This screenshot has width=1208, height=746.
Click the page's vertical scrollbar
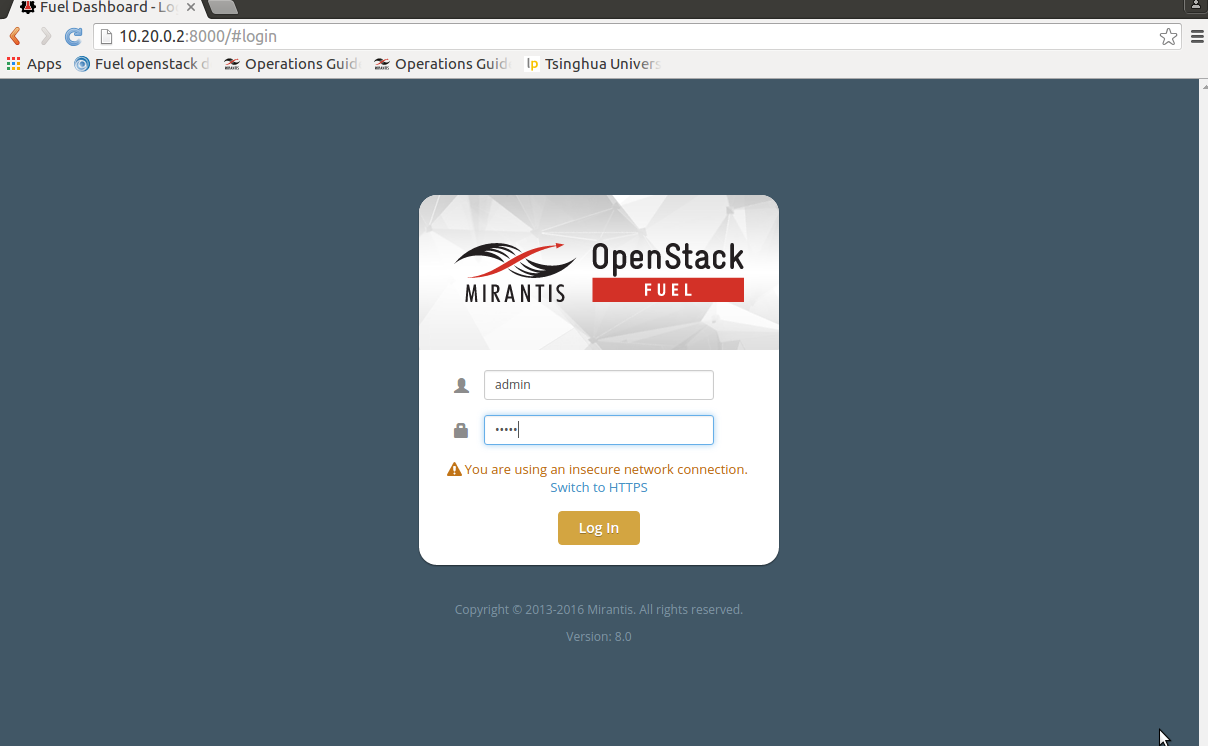1203,412
